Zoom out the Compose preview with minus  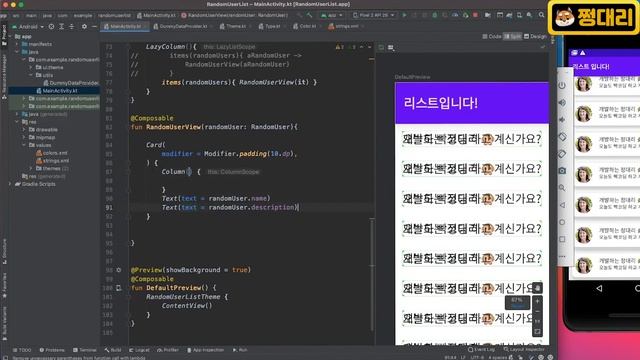pyautogui.click(x=537, y=311)
